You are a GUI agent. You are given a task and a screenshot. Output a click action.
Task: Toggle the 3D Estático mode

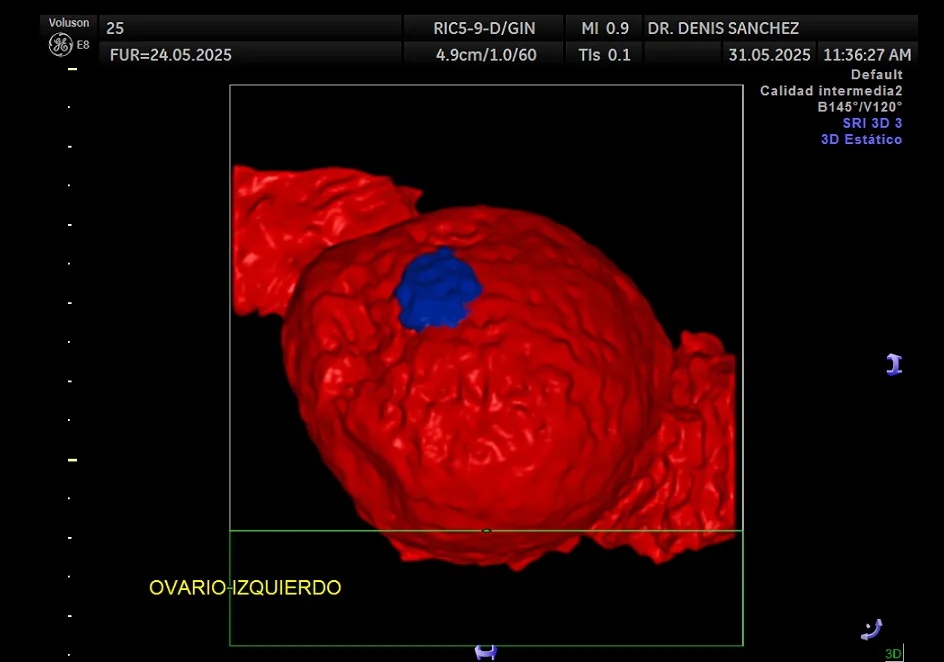tap(862, 139)
